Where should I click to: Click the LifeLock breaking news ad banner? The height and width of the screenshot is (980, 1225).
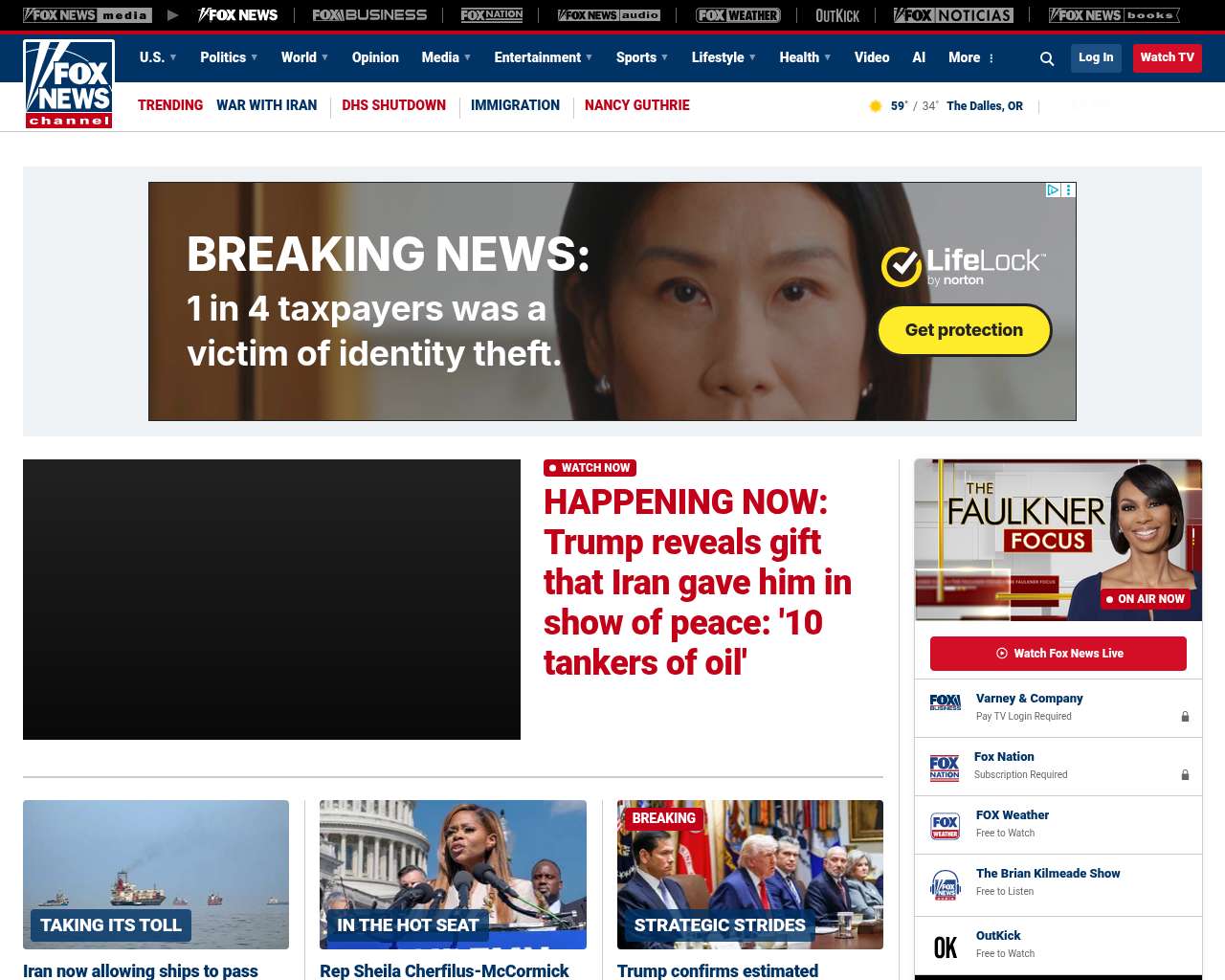tap(612, 301)
